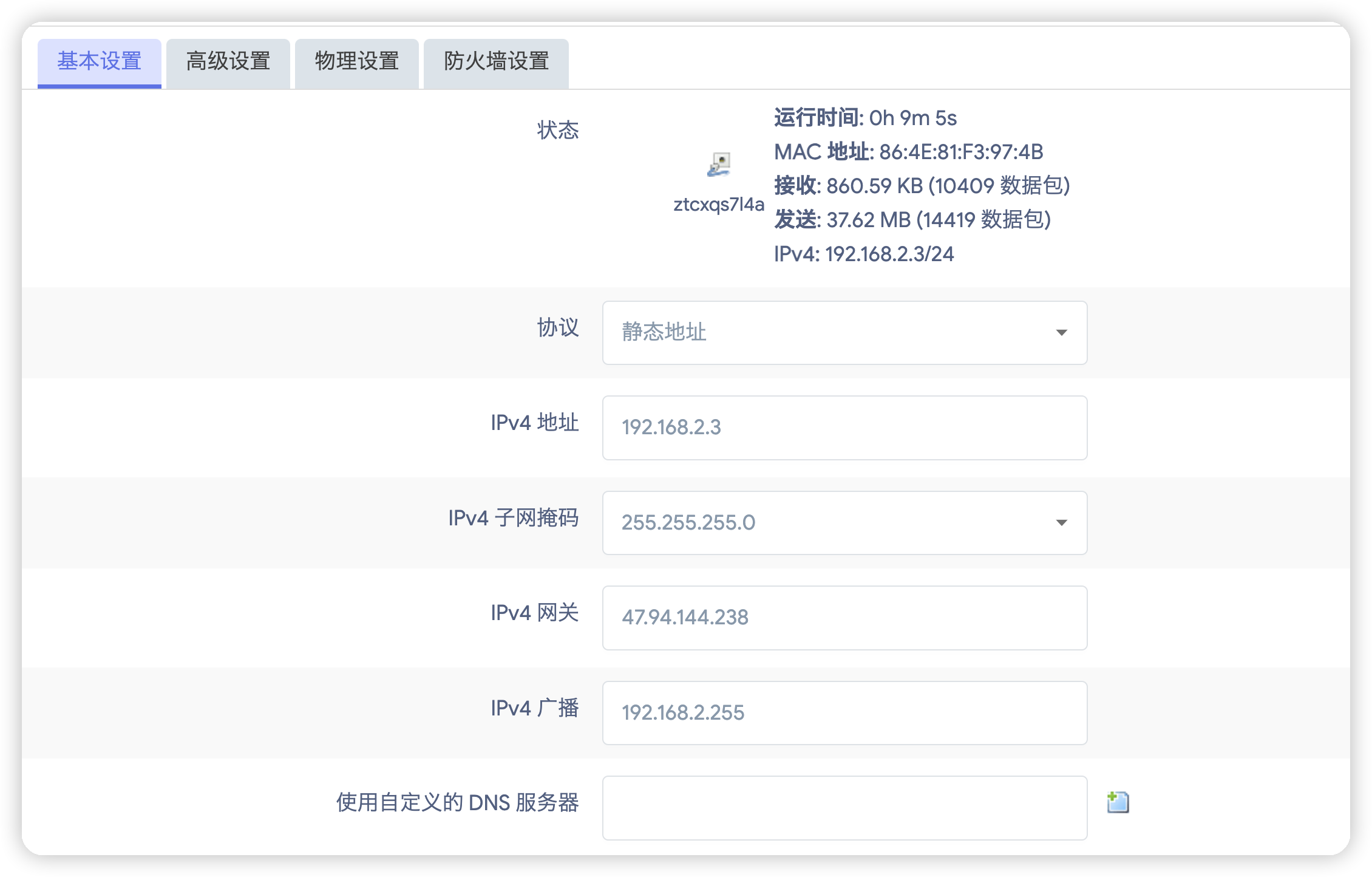Switch to the 高级设置 tab
Image resolution: width=1372 pixels, height=877 pixels.
[x=228, y=62]
